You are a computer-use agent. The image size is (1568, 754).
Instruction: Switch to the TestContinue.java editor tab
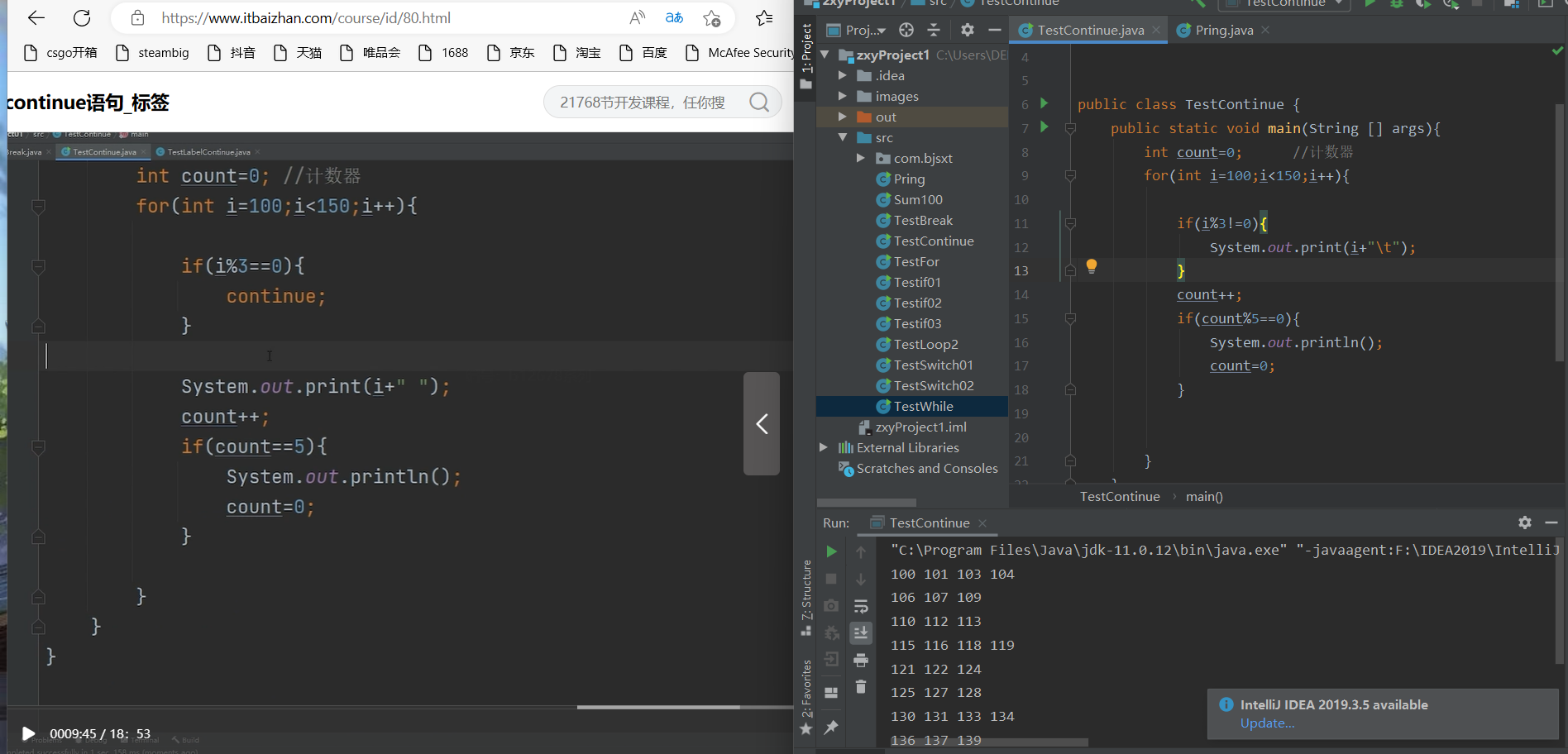point(1090,31)
